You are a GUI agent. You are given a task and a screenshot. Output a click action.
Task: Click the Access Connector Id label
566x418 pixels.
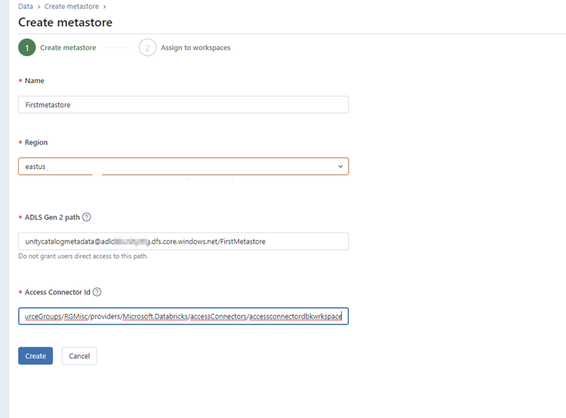coord(57,292)
